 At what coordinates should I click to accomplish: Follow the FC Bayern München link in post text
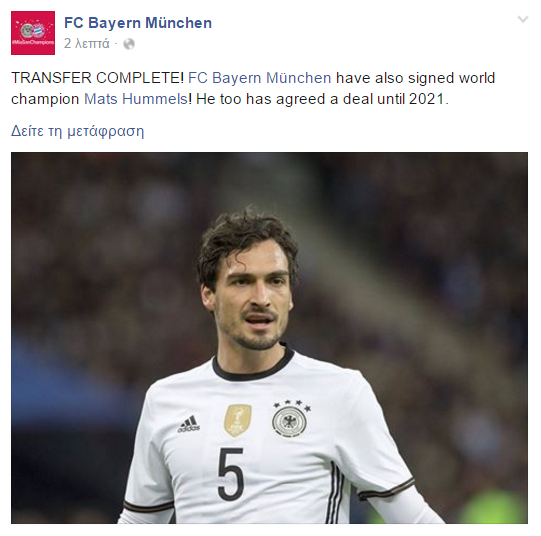(x=260, y=78)
